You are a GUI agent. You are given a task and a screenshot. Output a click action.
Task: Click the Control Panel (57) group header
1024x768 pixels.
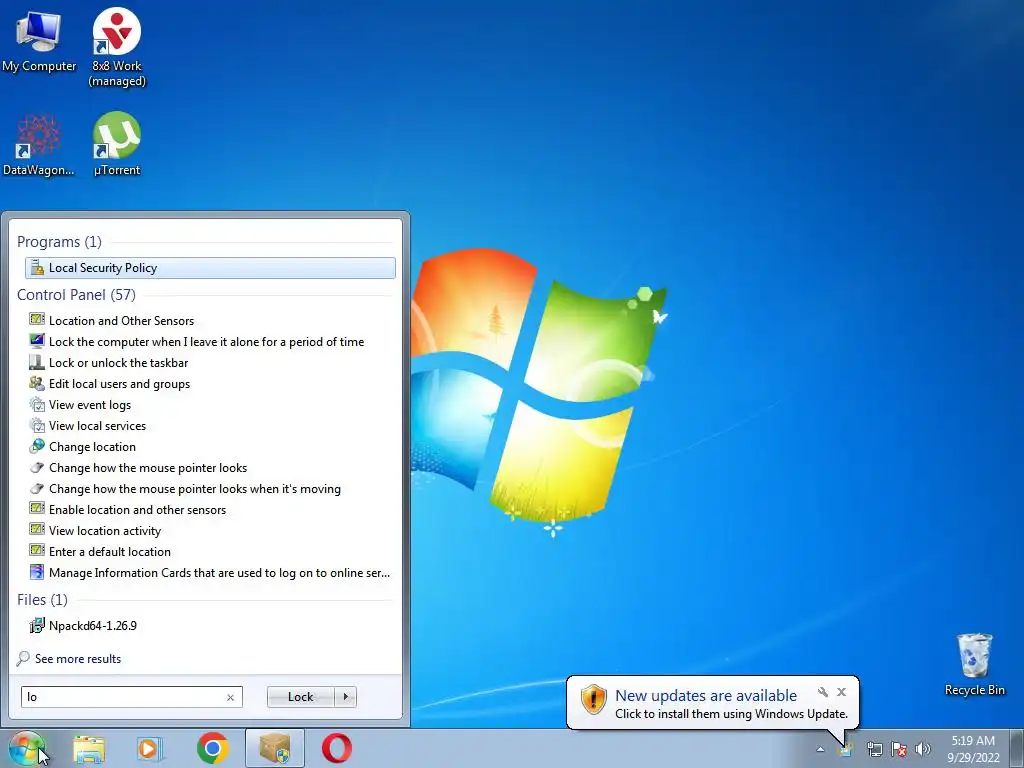click(x=76, y=295)
